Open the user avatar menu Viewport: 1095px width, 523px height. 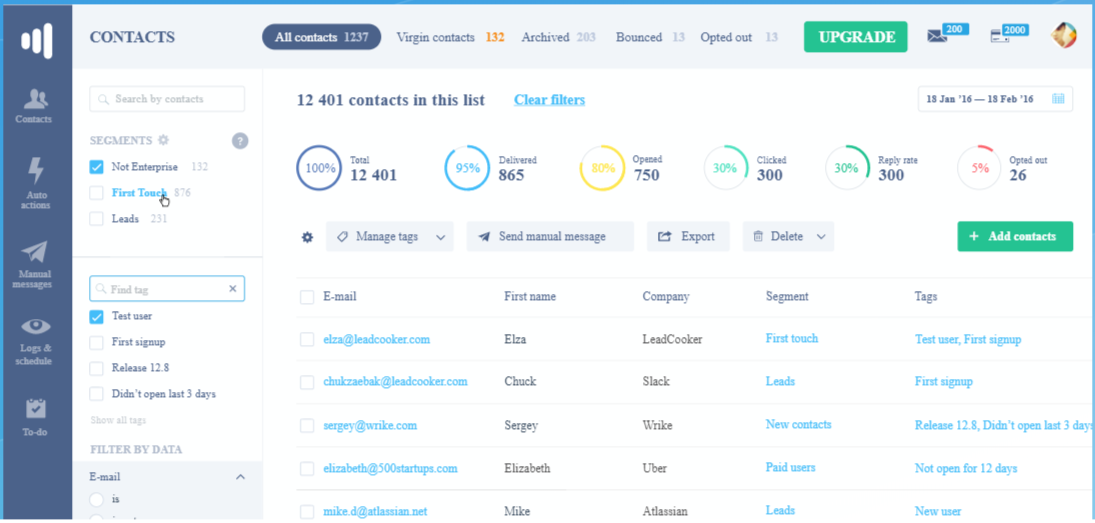point(1064,36)
